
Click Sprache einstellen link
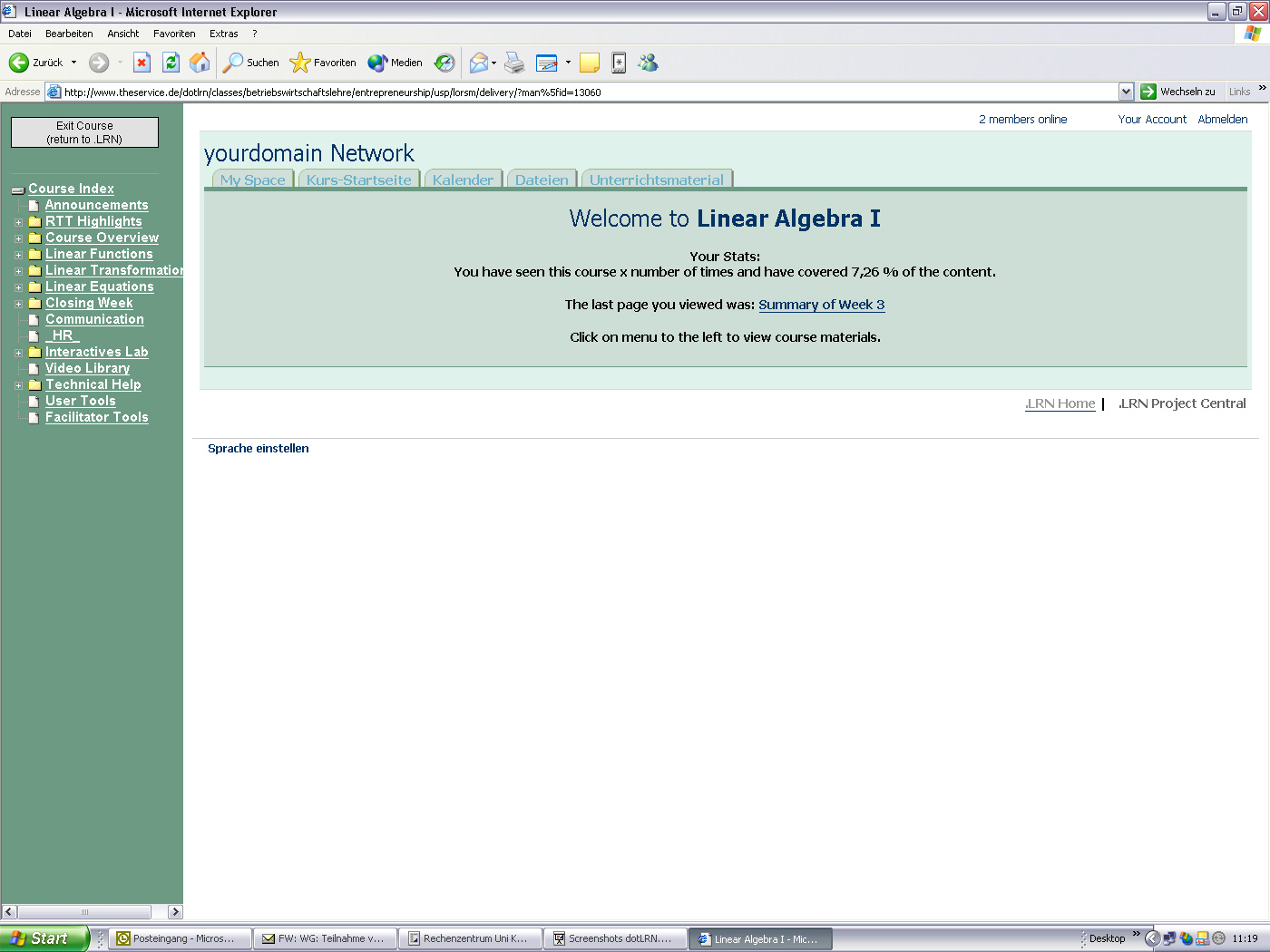pyautogui.click(x=258, y=448)
